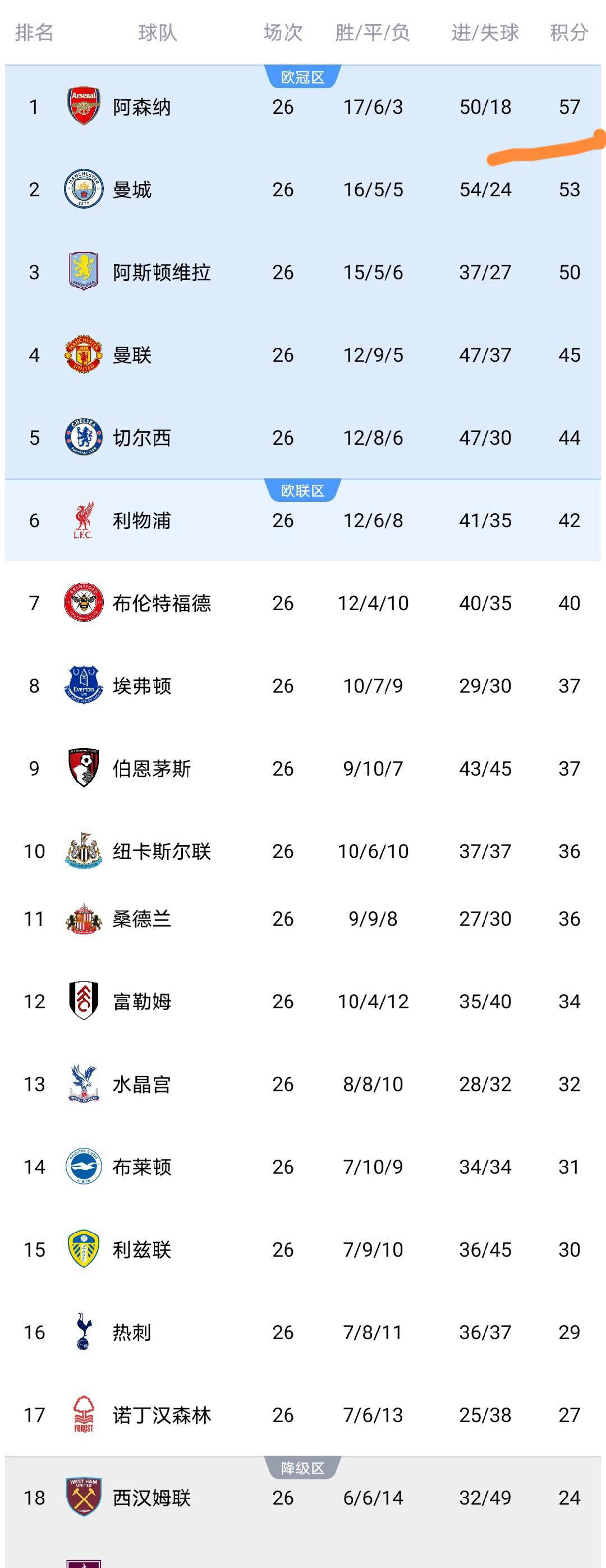The height and width of the screenshot is (1568, 606).
Task: Tap the Tottenham cockerel logo
Action: 84,1332
